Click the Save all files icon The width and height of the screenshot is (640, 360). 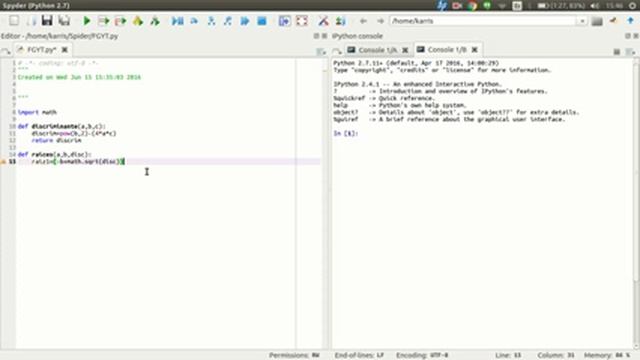pyautogui.click(x=64, y=20)
